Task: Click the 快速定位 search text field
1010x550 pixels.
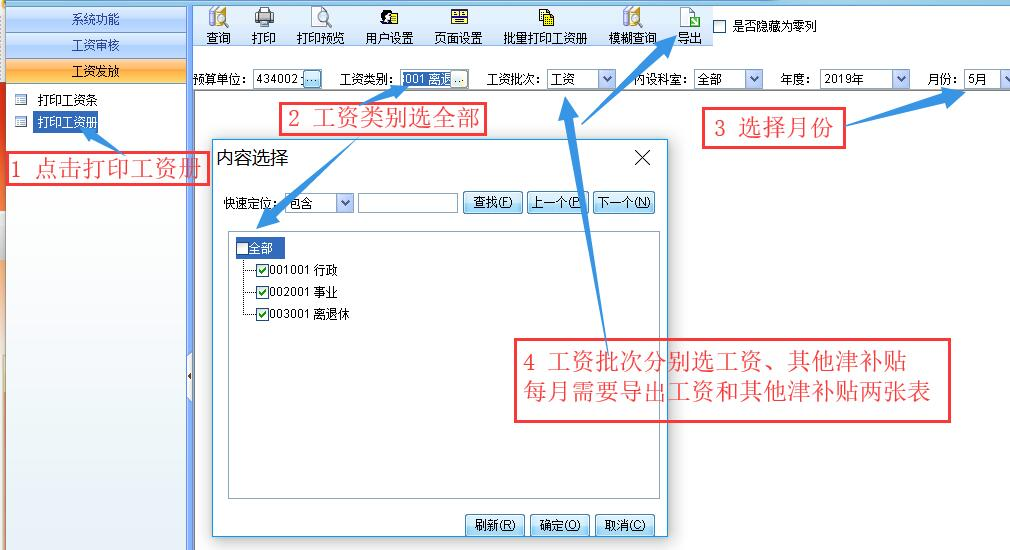Action: tap(407, 203)
